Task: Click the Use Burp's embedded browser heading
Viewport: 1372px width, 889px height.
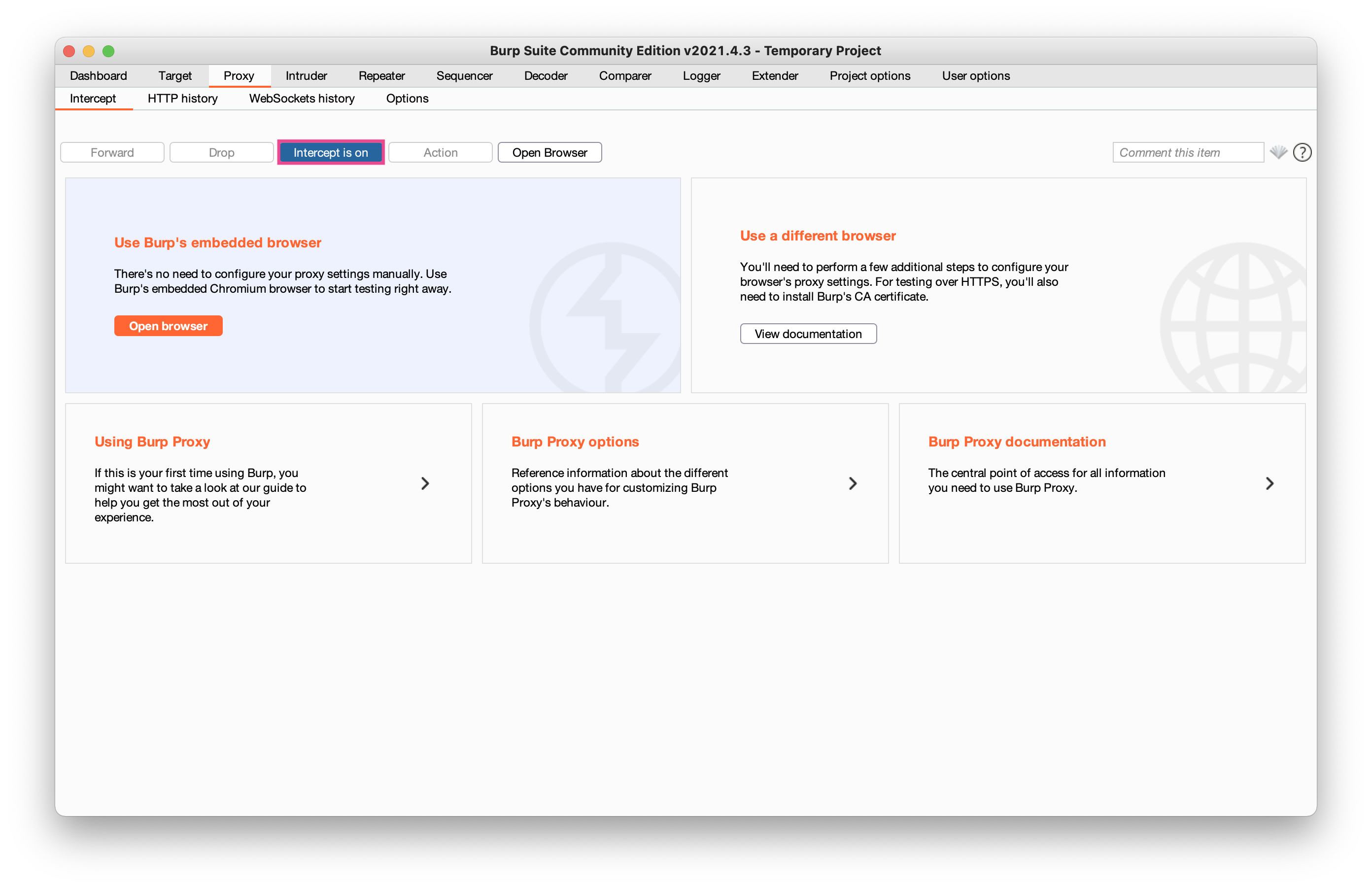Action: click(217, 242)
